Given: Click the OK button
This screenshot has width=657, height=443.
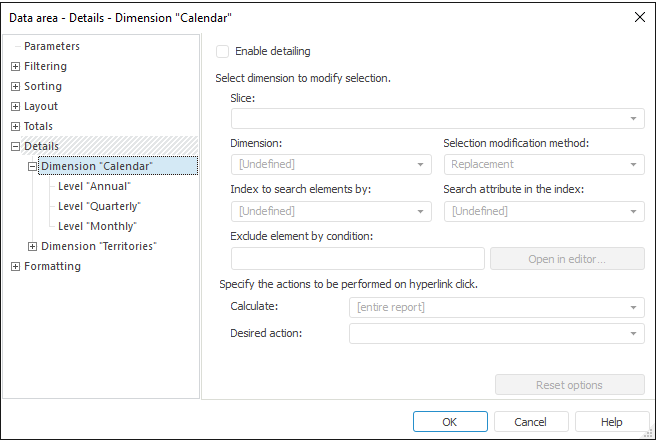Looking at the screenshot, I should pyautogui.click(x=450, y=422).
